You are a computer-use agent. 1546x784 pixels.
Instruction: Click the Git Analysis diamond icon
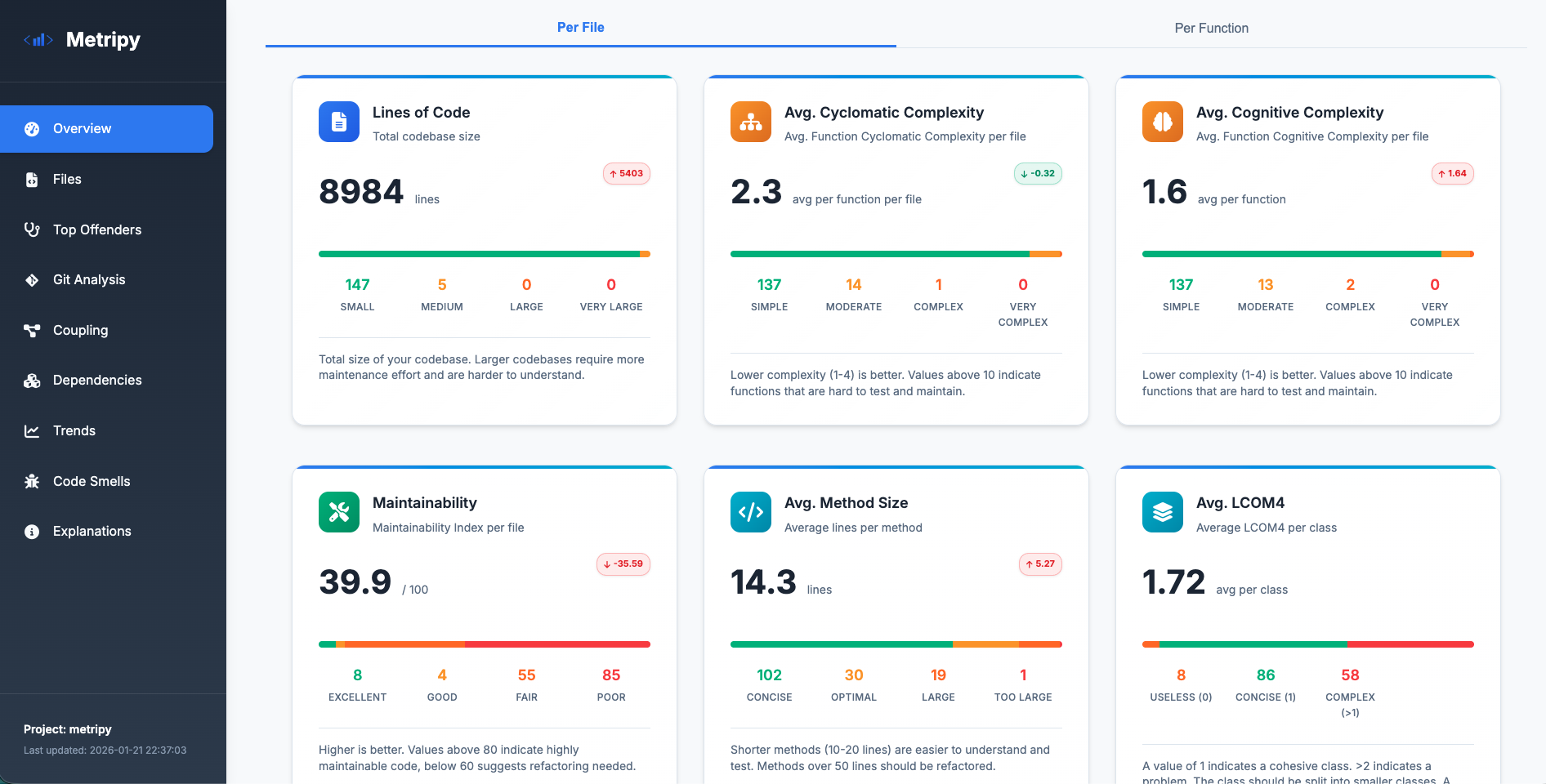(x=32, y=280)
